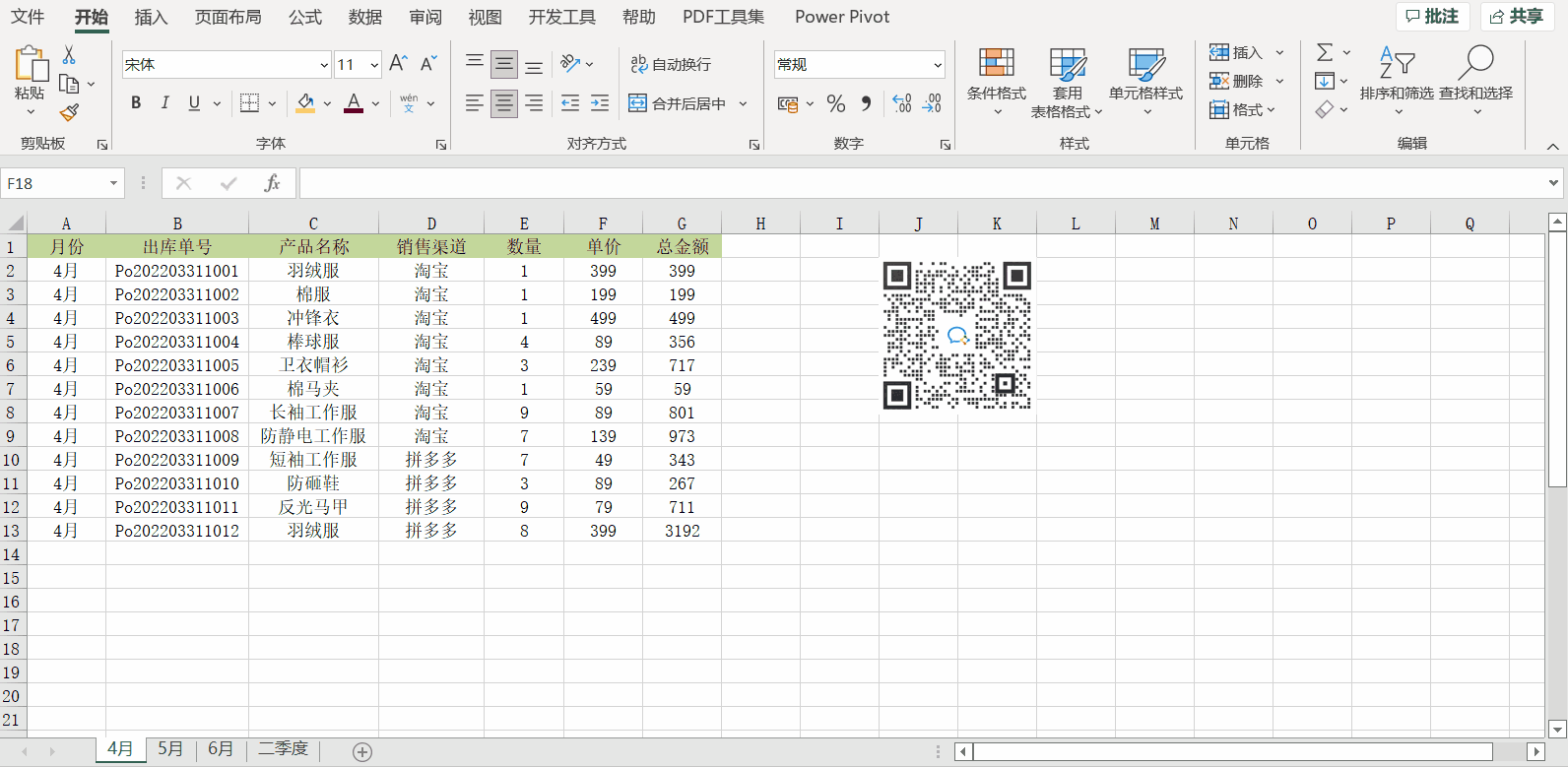Viewport: 1568px width, 767px height.
Task: Open the font name dropdown showing 宋体
Action: (324, 65)
